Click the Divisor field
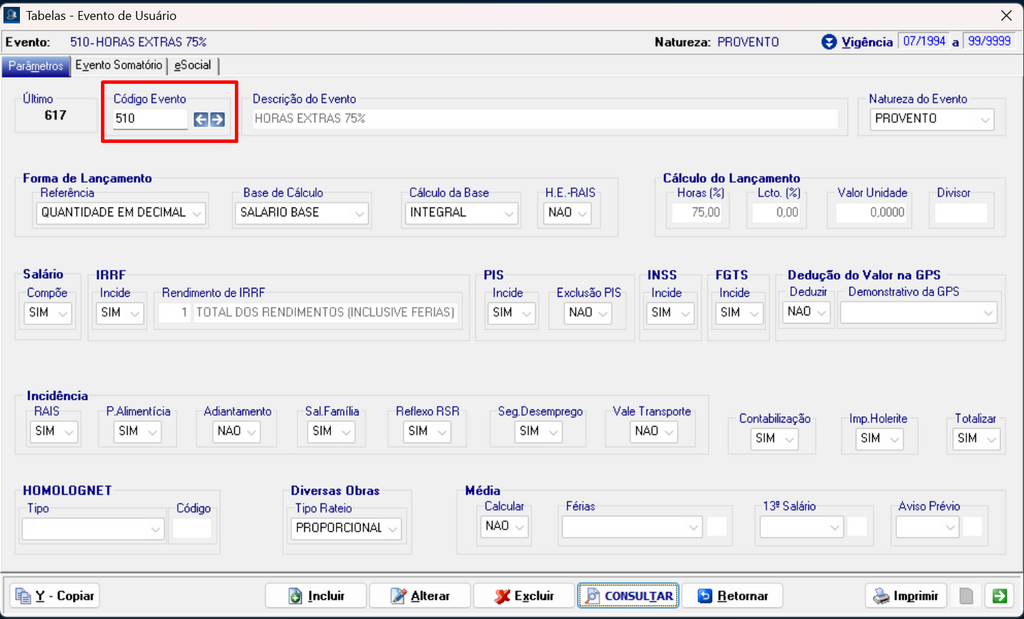 (x=961, y=213)
